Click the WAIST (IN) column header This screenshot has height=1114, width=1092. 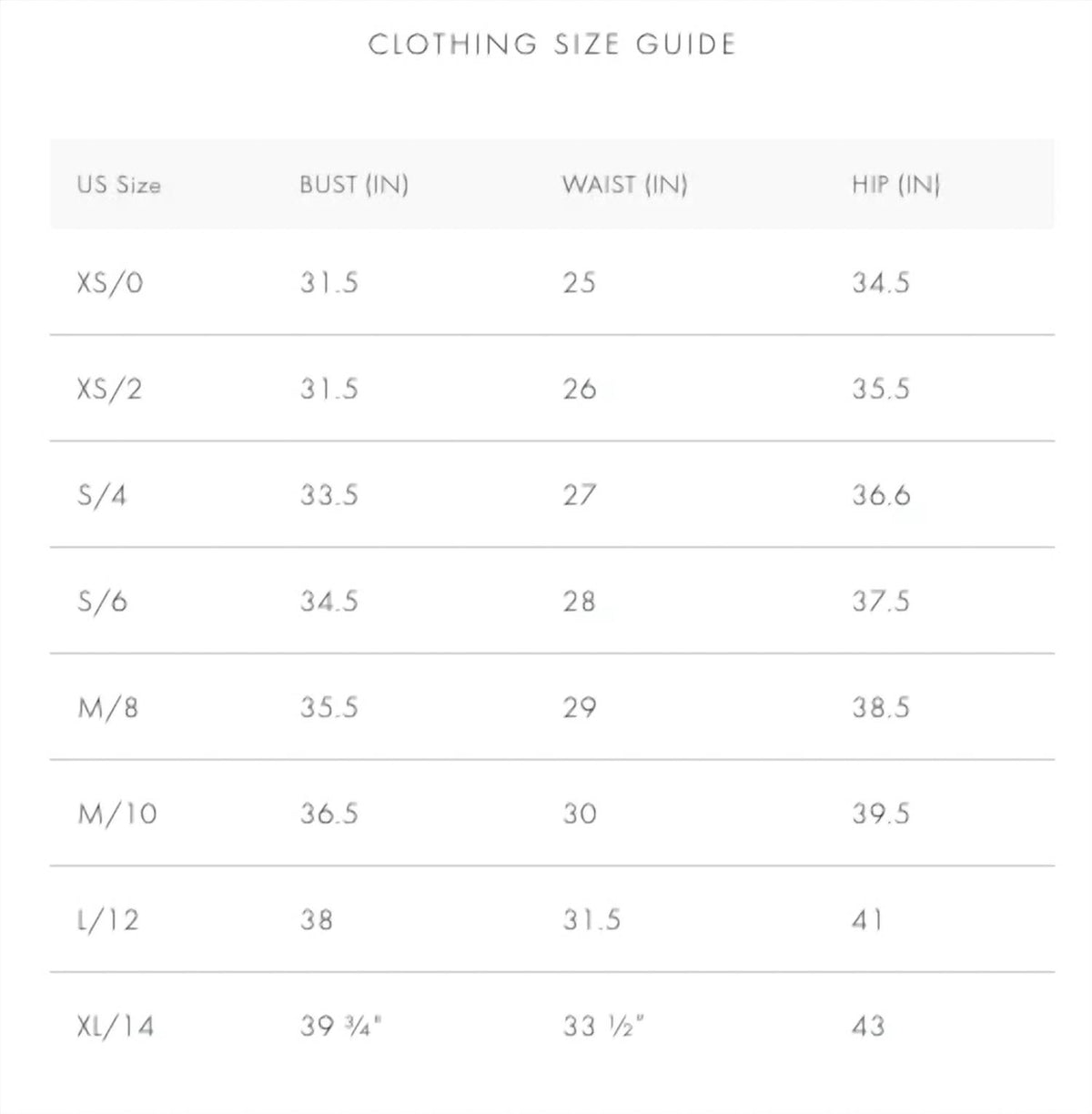coord(624,185)
